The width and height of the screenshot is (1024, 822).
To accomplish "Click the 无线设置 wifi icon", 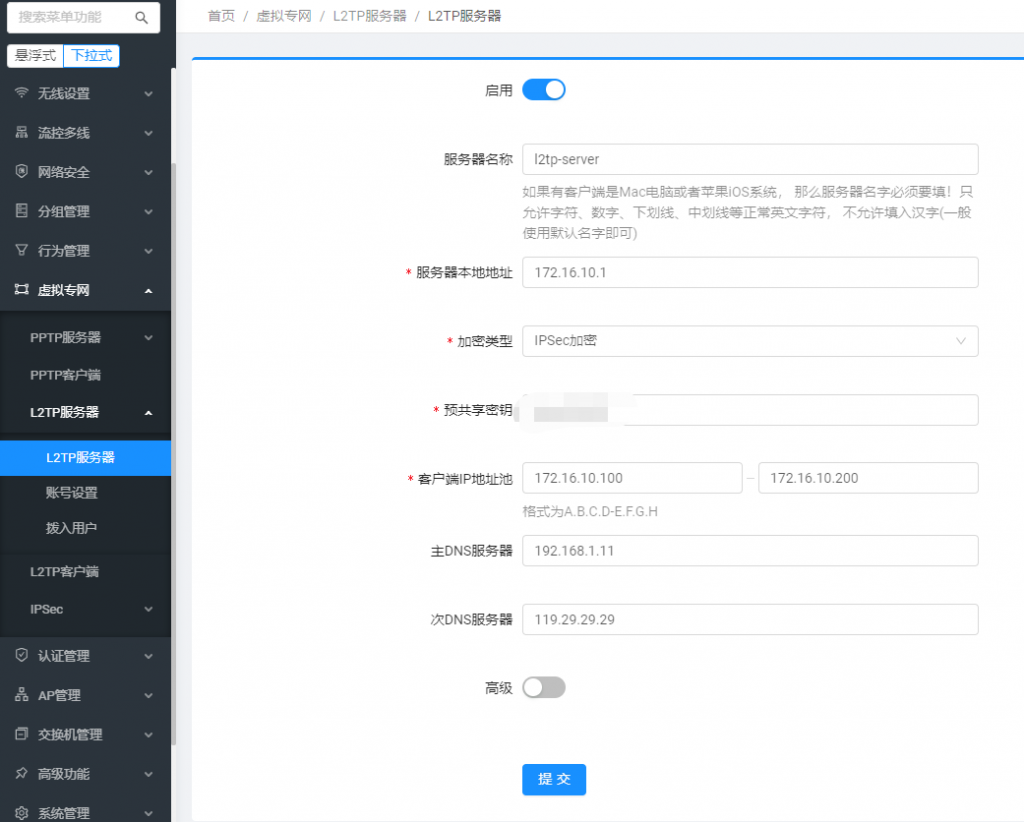I will (21, 93).
